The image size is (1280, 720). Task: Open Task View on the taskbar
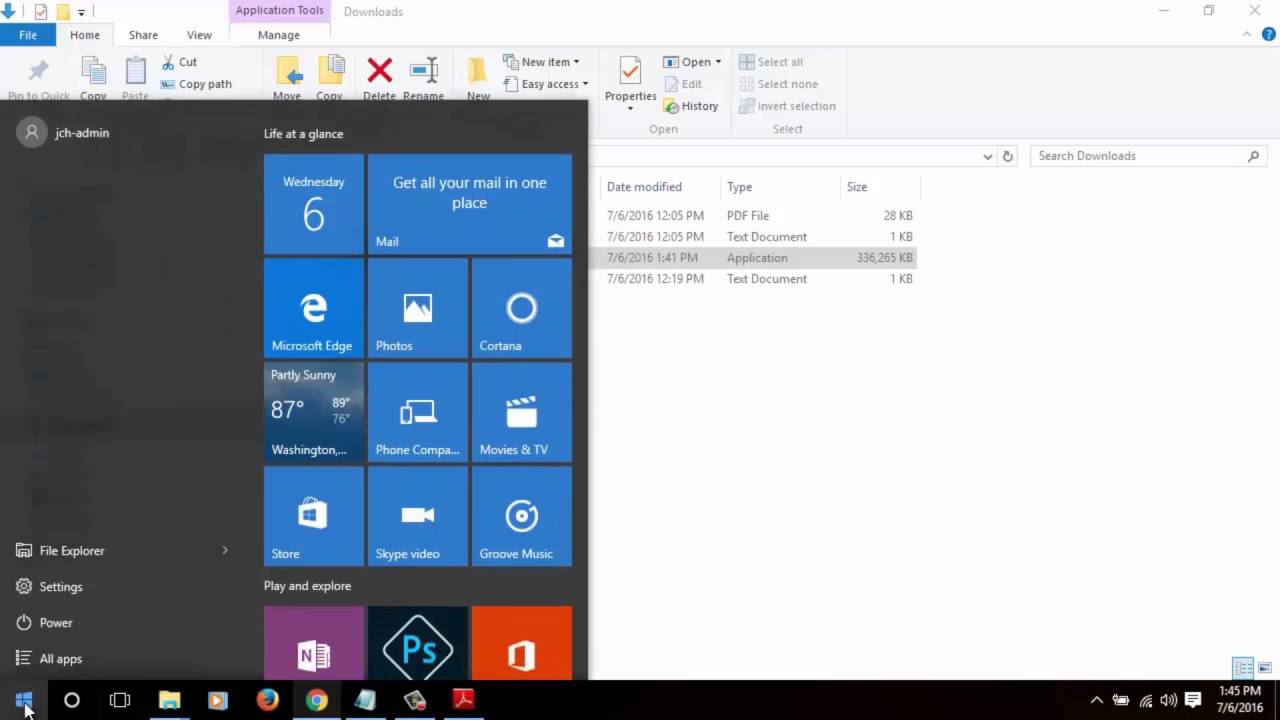120,700
